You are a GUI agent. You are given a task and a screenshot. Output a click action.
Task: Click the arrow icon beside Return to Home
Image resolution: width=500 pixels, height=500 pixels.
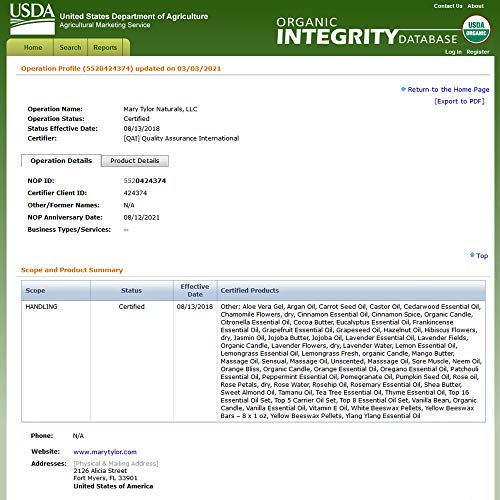(x=403, y=89)
